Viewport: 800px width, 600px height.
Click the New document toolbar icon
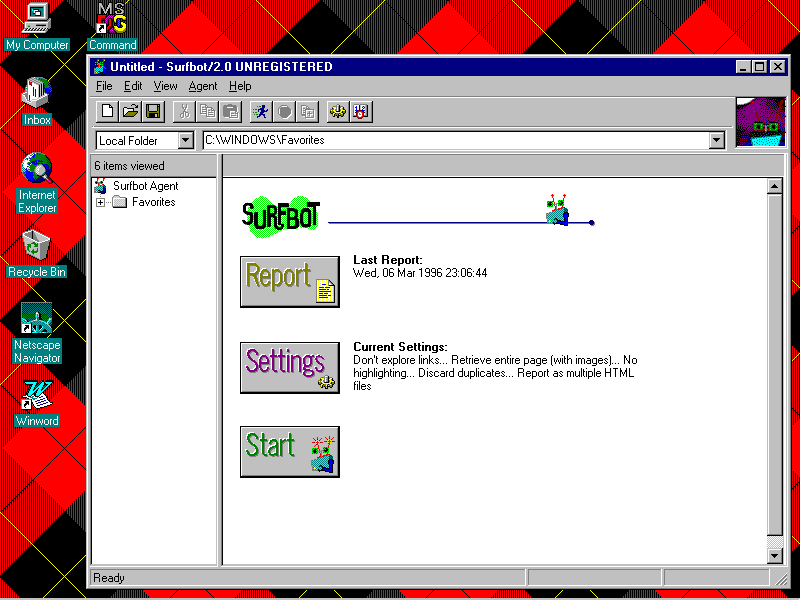tap(108, 111)
